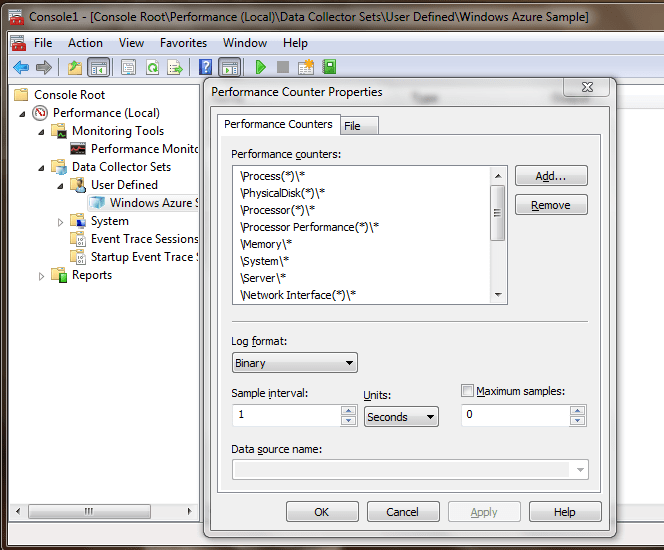
Task: Click the tree pane scroll-right arrow
Action: point(189,511)
